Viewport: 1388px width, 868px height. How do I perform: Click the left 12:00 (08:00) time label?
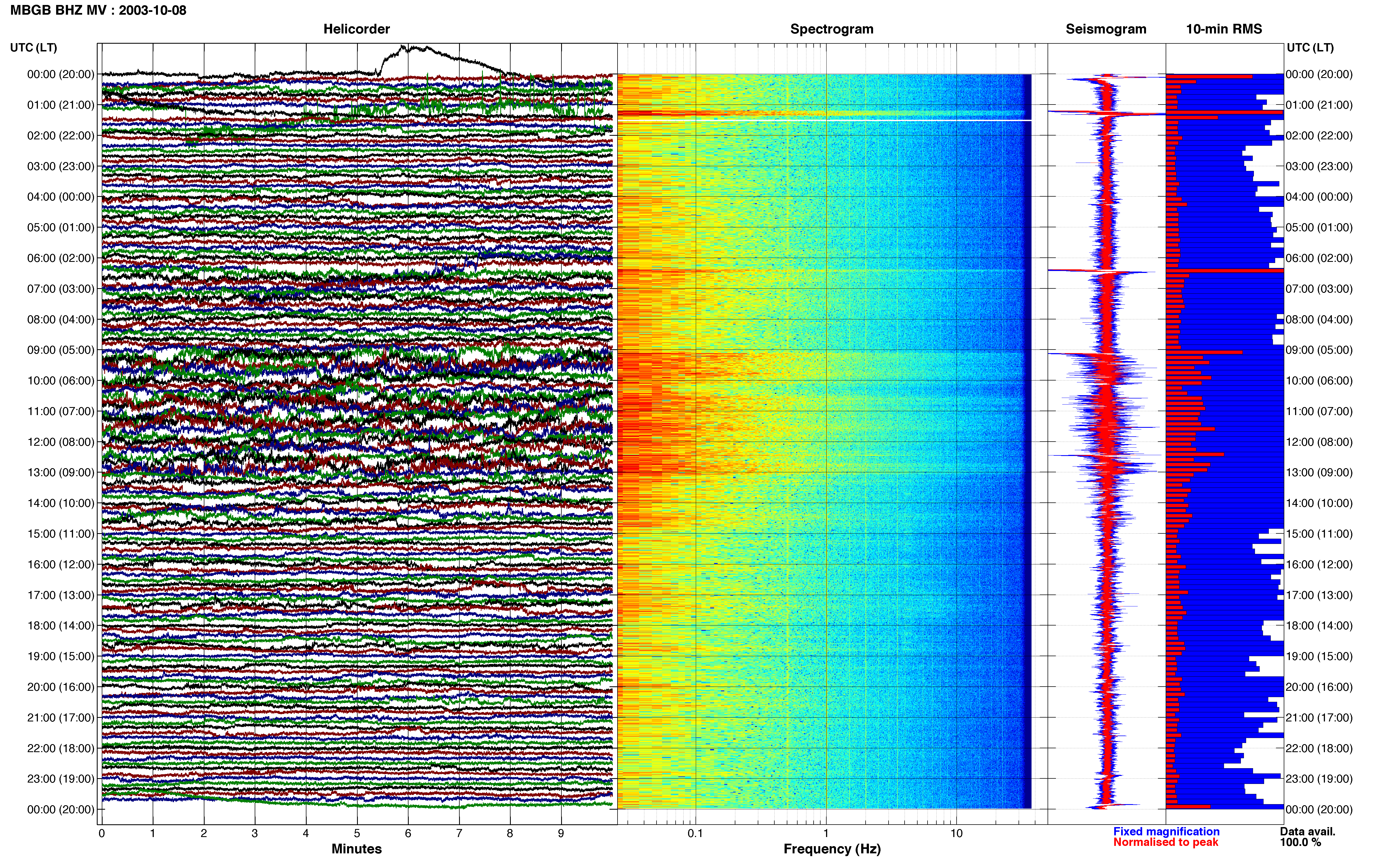point(61,442)
